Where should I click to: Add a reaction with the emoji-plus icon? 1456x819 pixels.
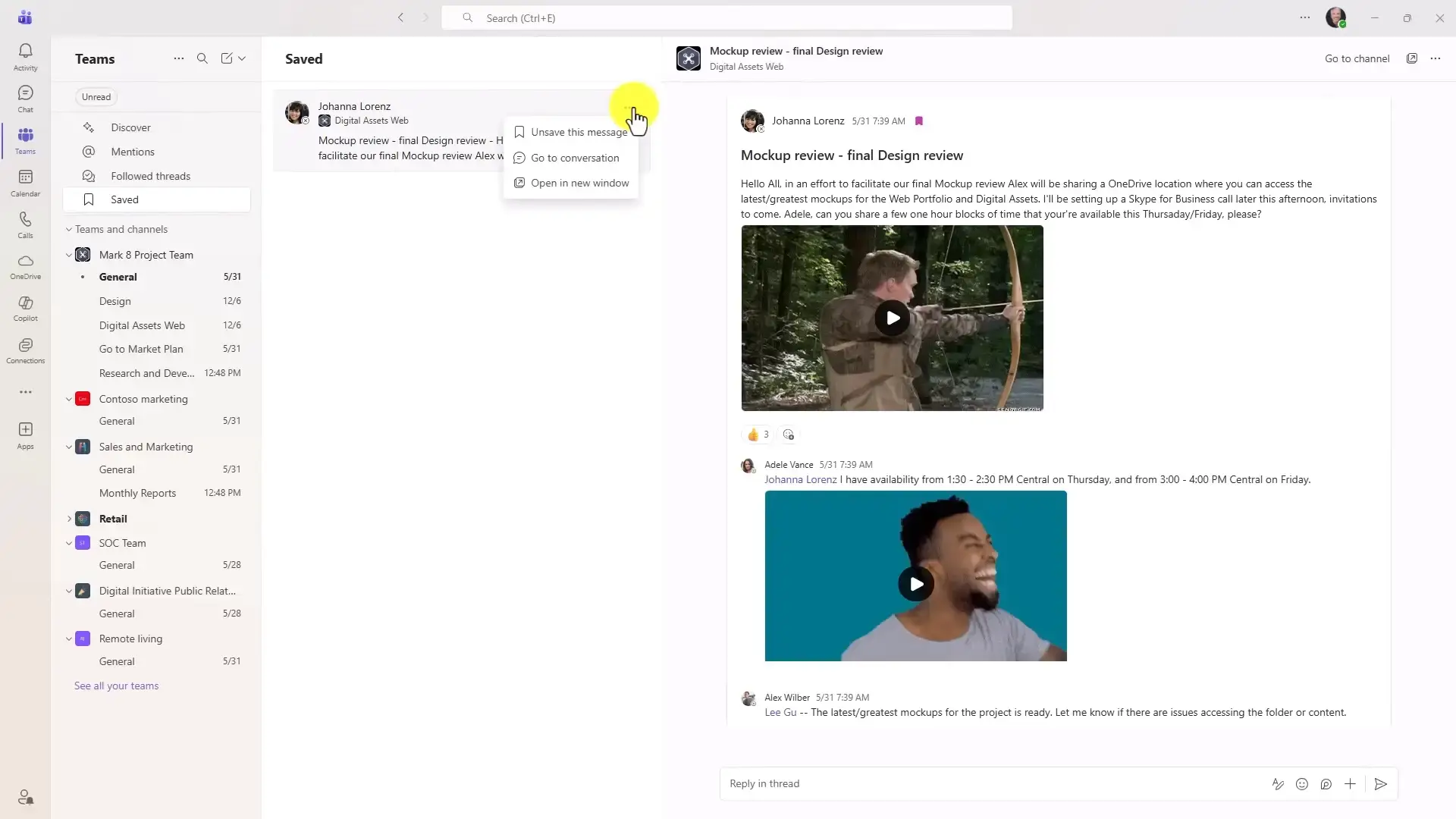pos(789,435)
